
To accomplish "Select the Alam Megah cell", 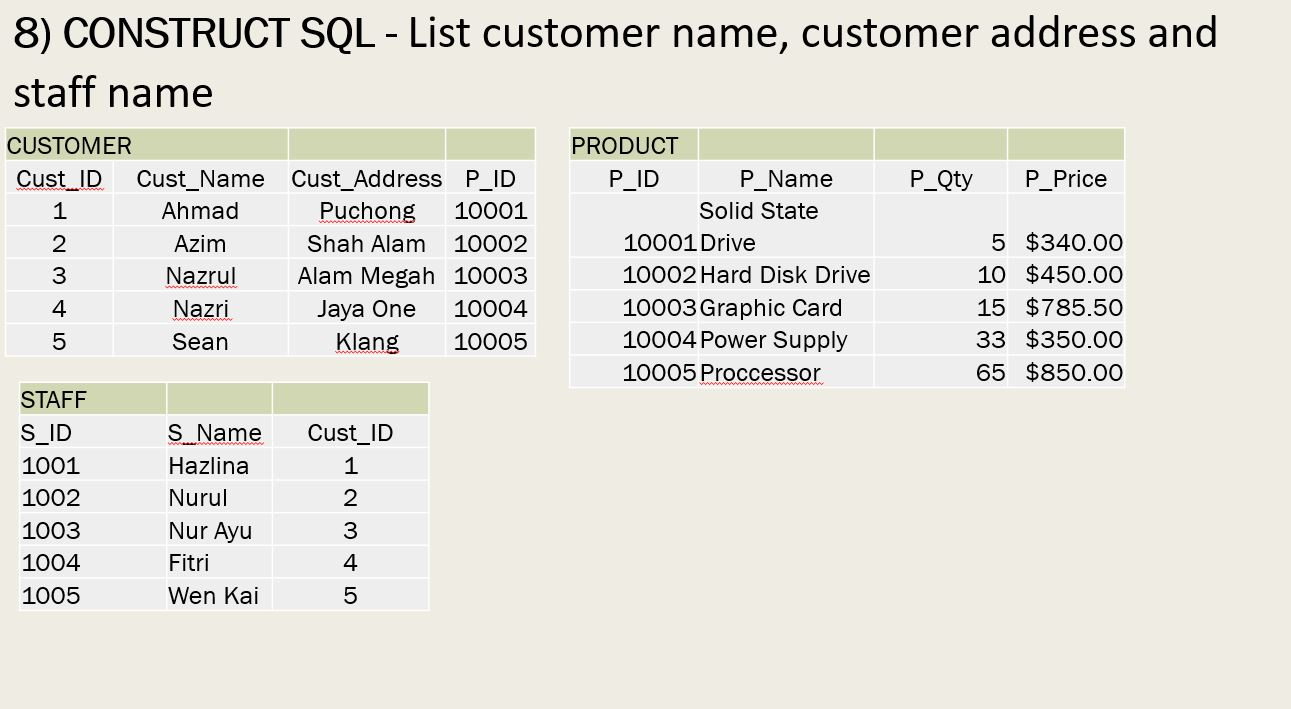I will tap(366, 275).
